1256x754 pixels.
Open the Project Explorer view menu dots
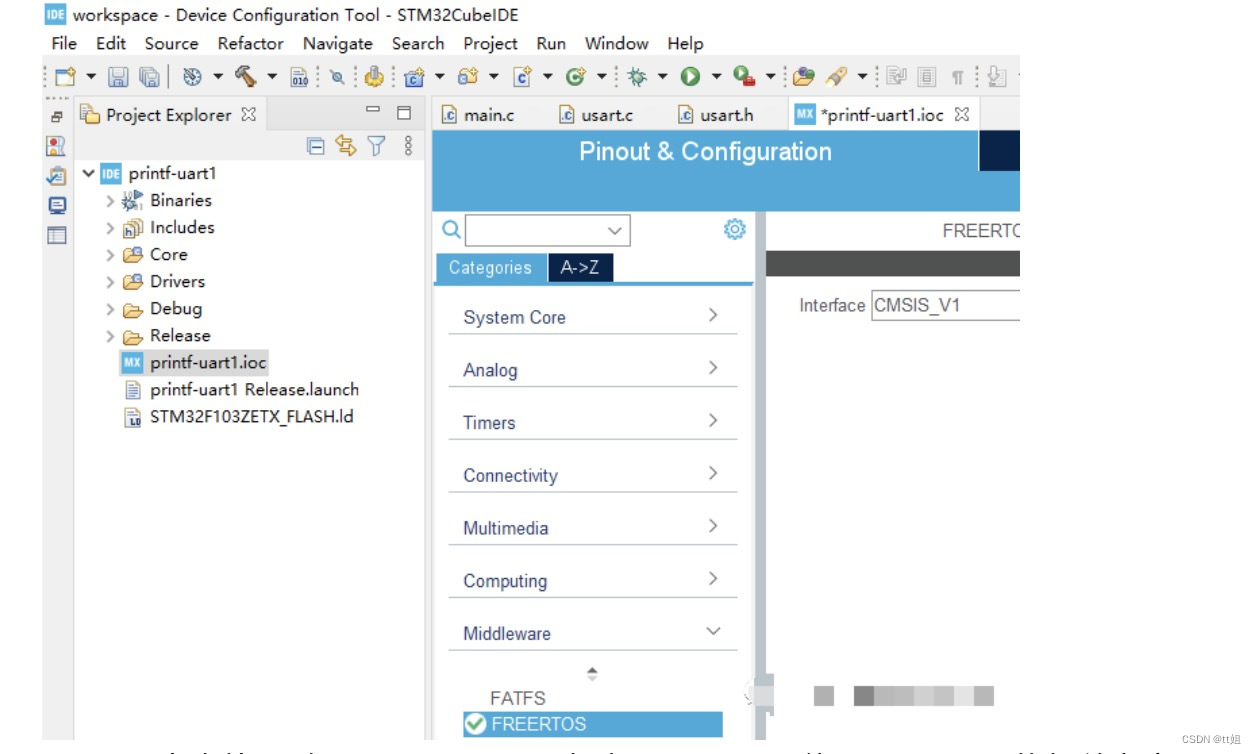coord(408,146)
